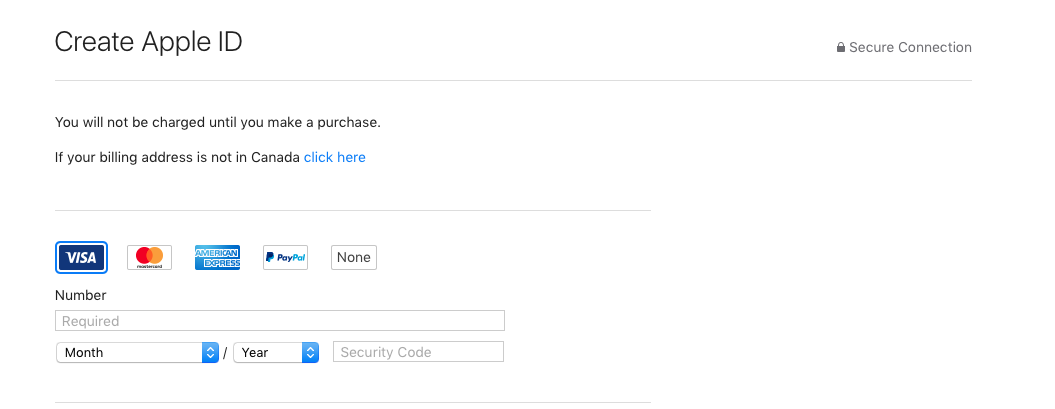The height and width of the screenshot is (409, 1055).
Task: Click the "You will not be charged" notice
Action: 218,123
